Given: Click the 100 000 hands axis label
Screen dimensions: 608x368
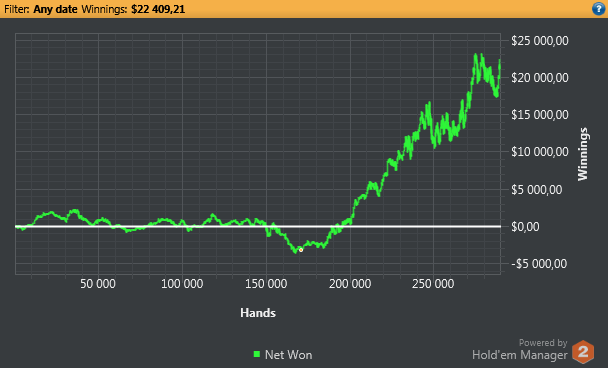Looking at the screenshot, I should tap(182, 284).
